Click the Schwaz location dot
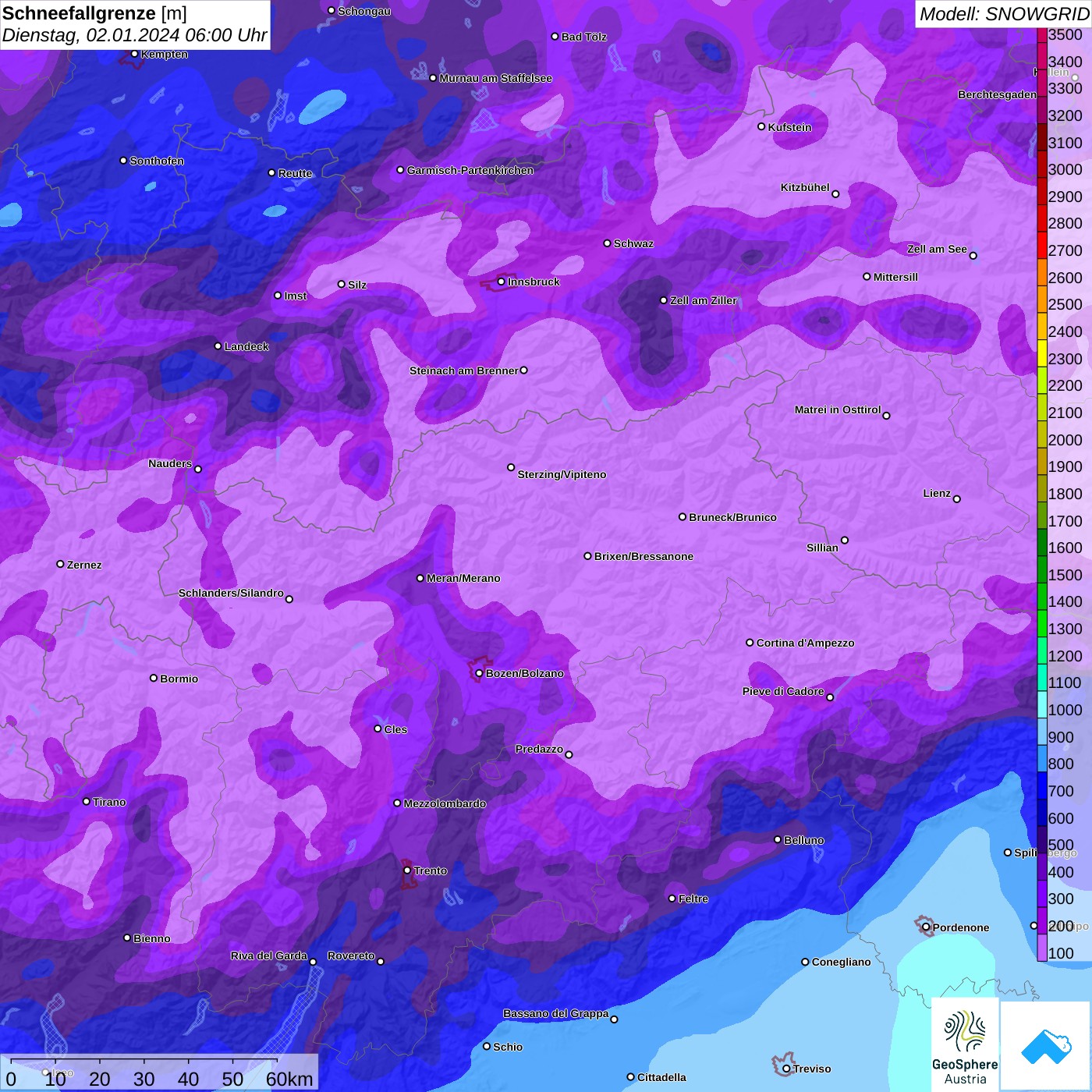1092x1092 pixels. click(x=607, y=243)
